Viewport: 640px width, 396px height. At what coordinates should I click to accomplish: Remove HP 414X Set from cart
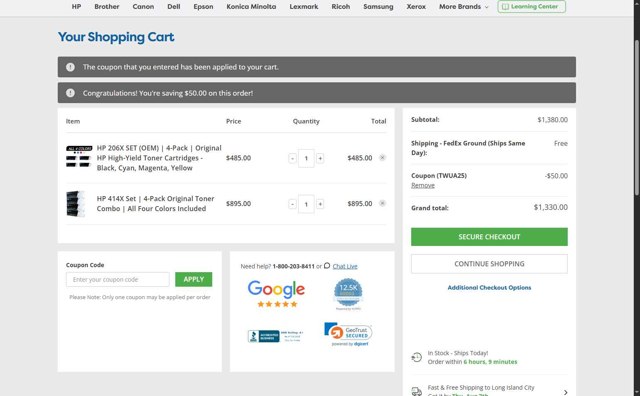pos(382,203)
